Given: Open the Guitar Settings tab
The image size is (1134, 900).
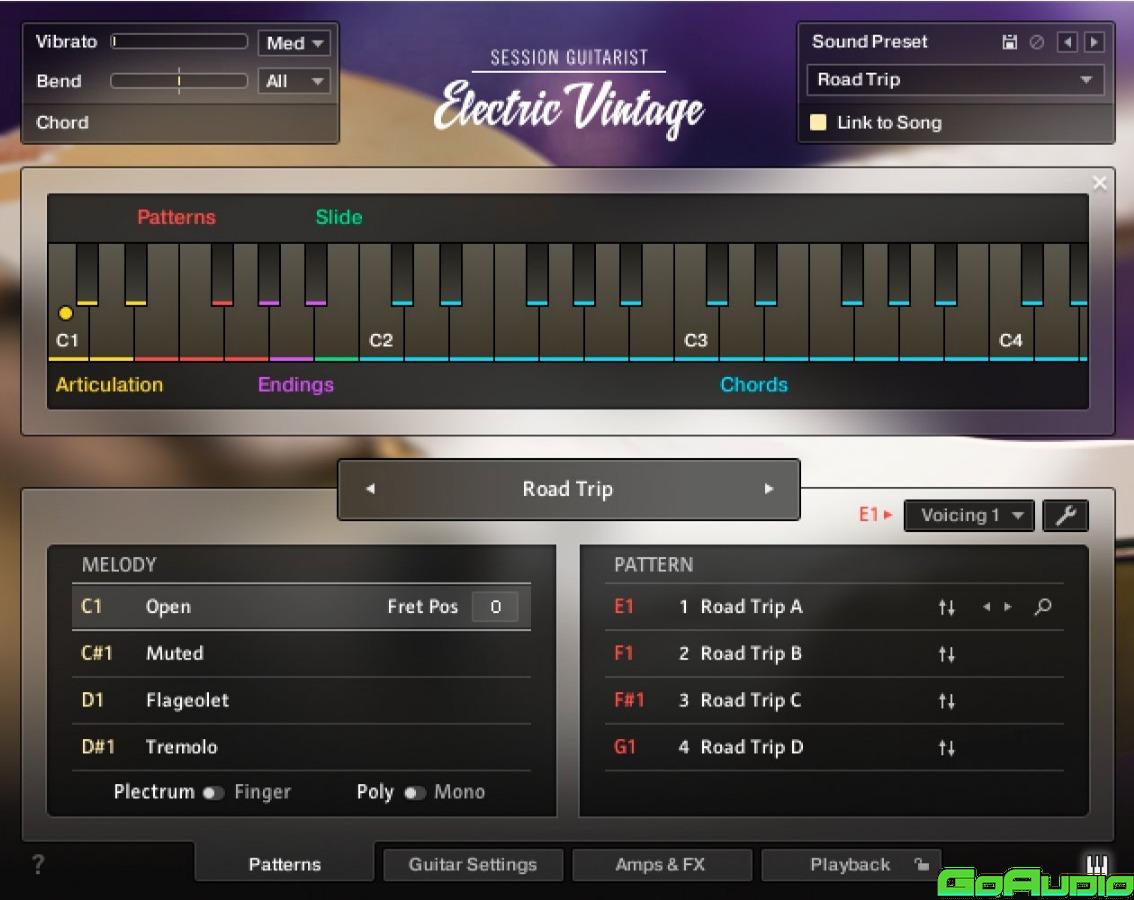Looking at the screenshot, I should pyautogui.click(x=473, y=864).
